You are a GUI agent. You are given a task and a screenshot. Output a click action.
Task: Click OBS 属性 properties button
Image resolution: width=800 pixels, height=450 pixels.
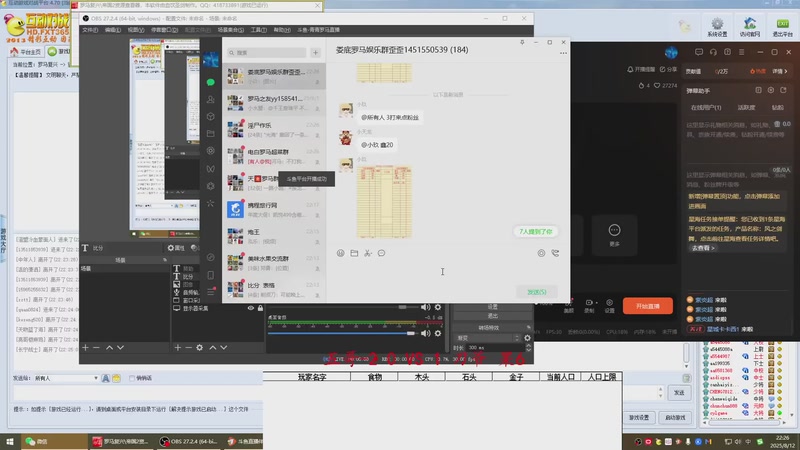(176, 248)
